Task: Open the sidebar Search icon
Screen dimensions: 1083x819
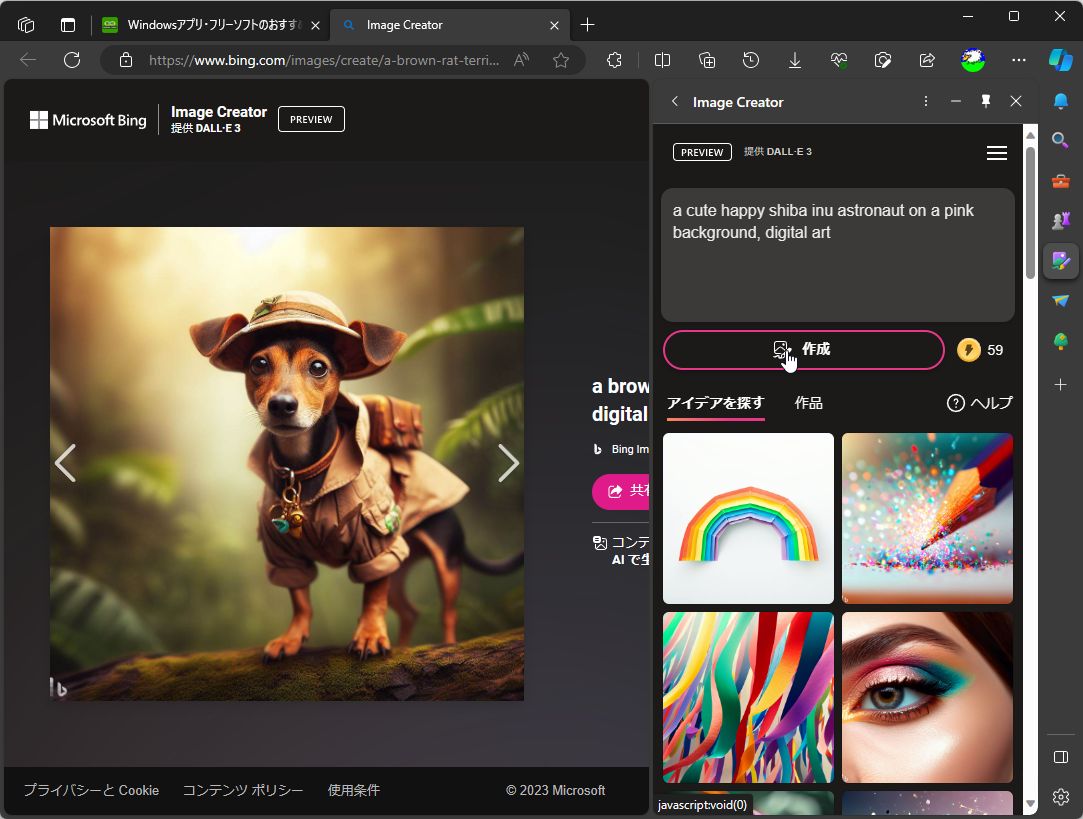Action: point(1061,141)
